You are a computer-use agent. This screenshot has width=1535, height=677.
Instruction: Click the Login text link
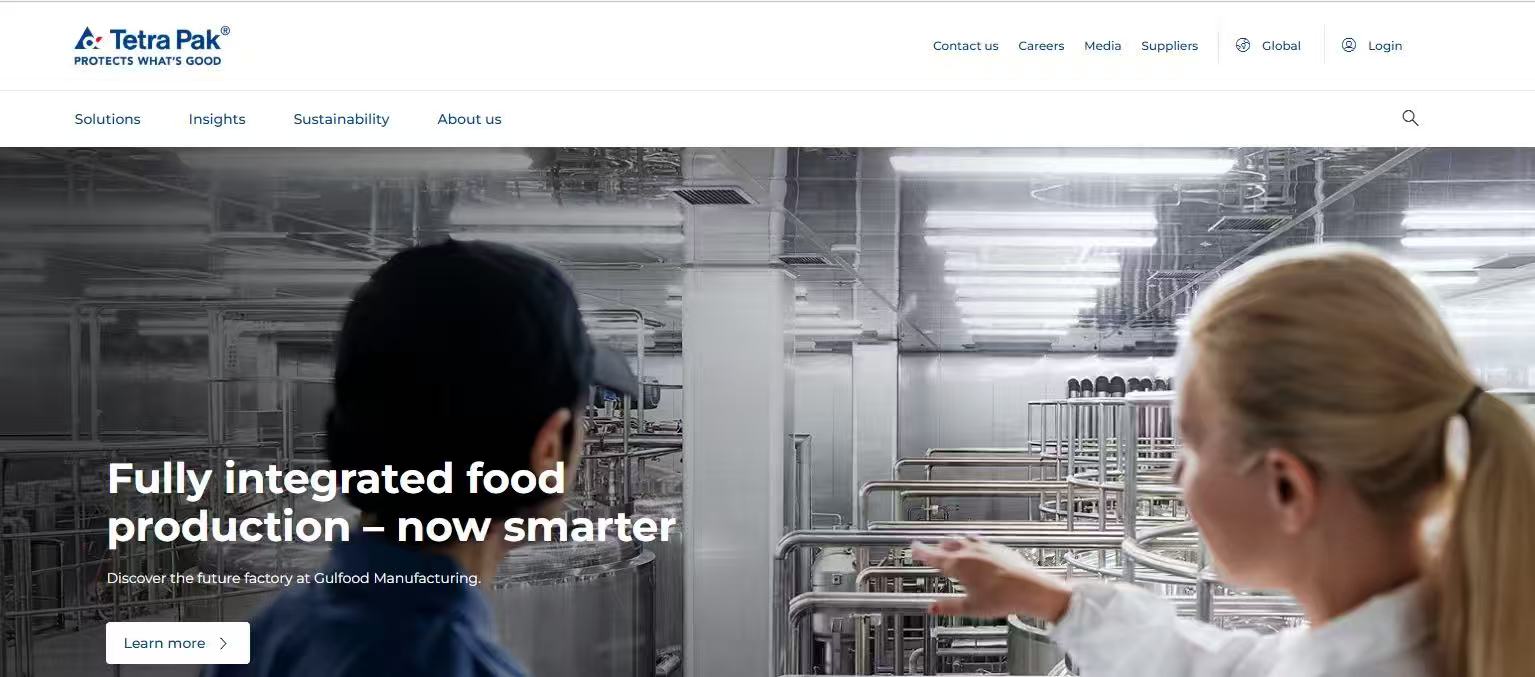tap(1385, 46)
